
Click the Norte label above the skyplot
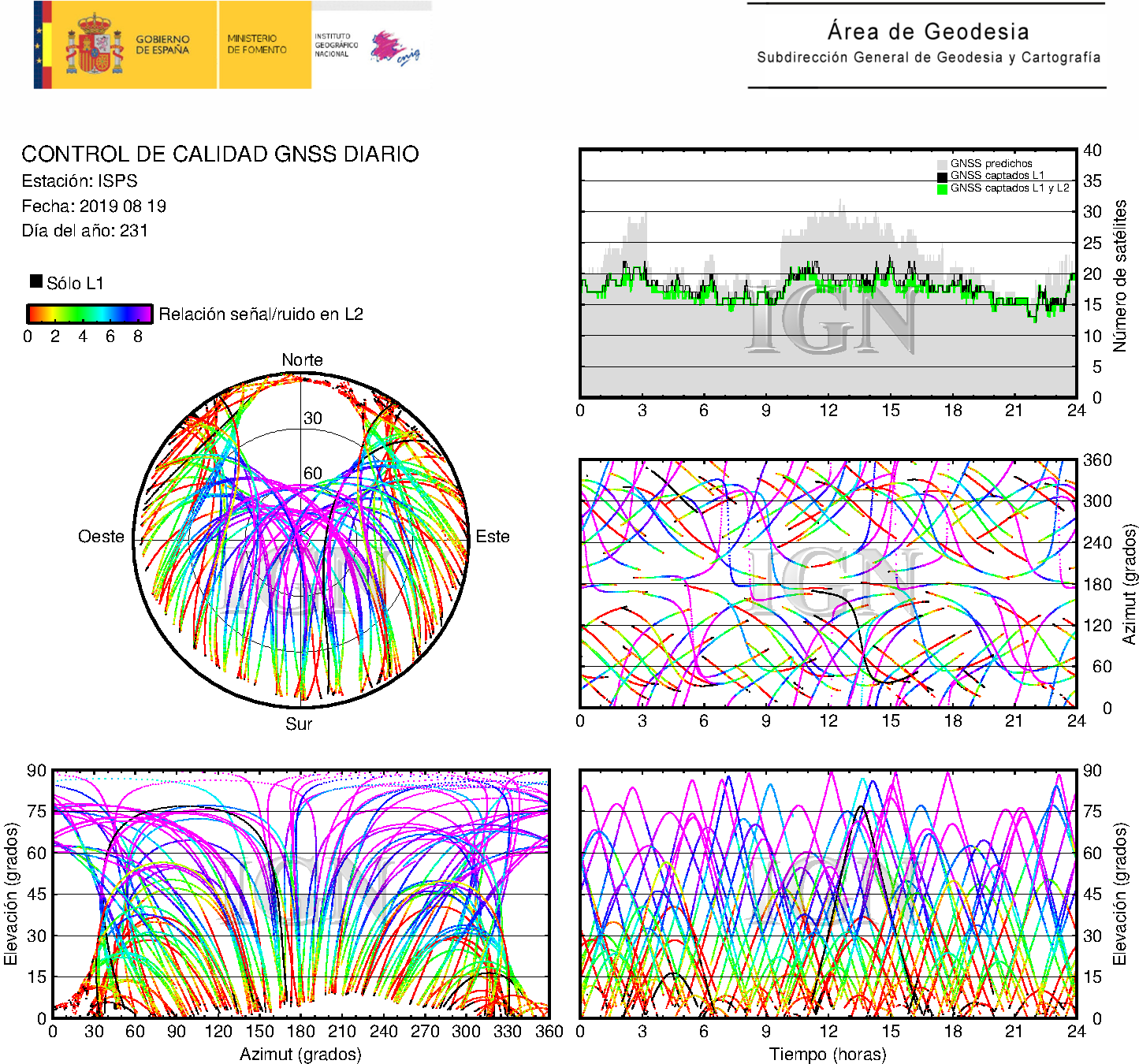(302, 360)
